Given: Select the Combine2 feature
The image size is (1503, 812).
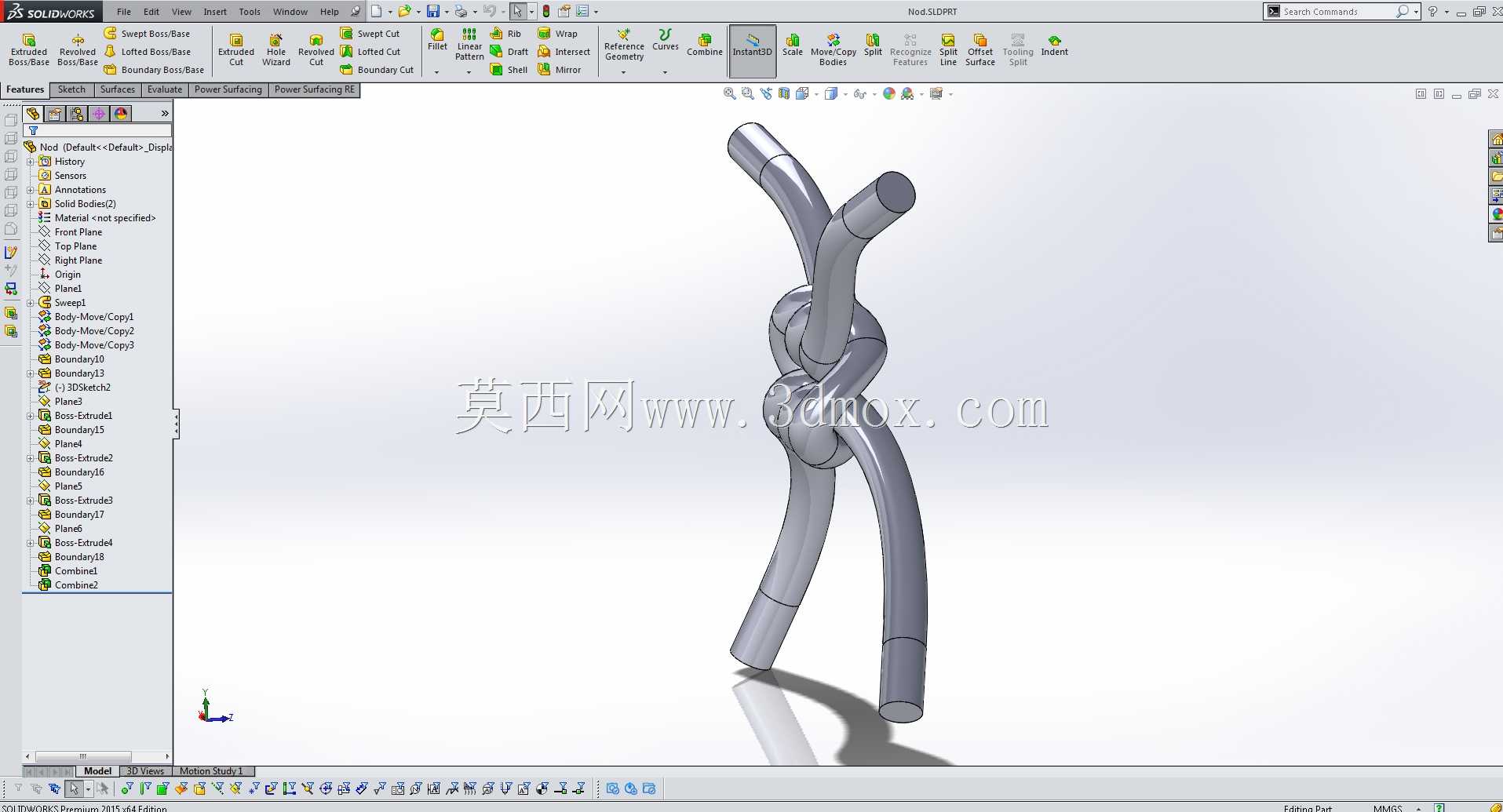Looking at the screenshot, I should [68, 585].
